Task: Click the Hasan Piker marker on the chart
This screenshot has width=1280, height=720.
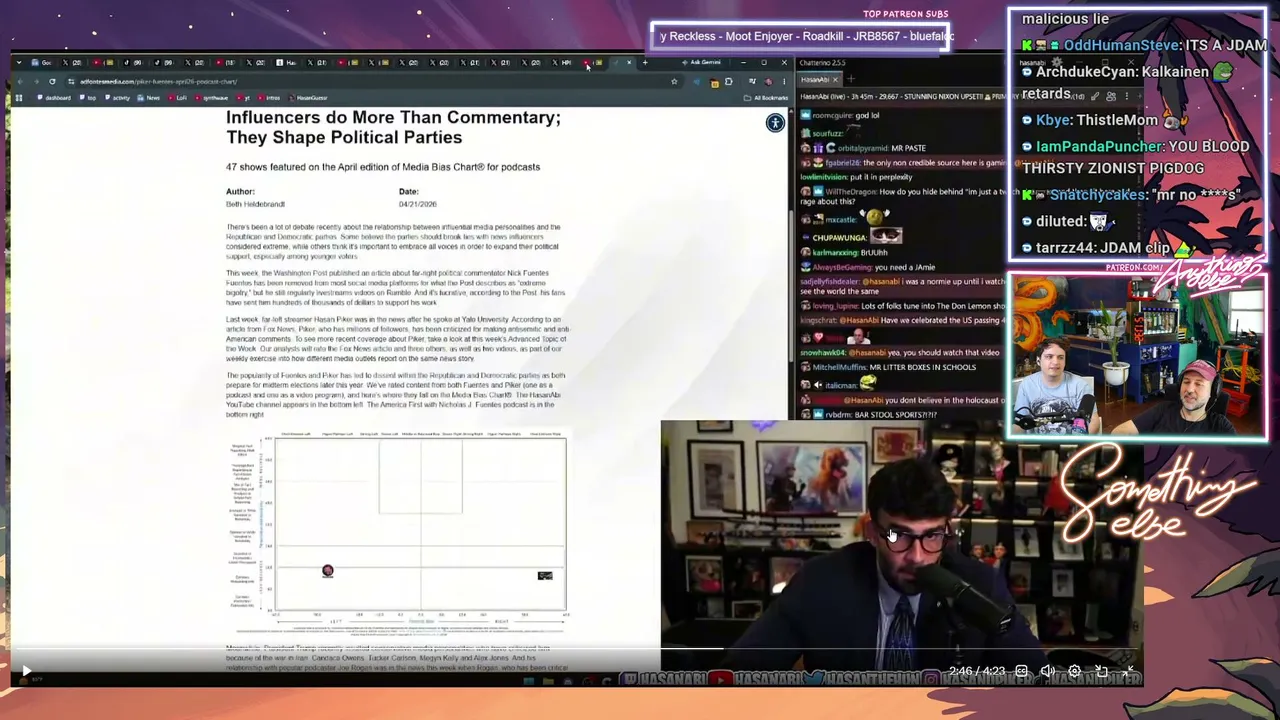Action: [327, 571]
